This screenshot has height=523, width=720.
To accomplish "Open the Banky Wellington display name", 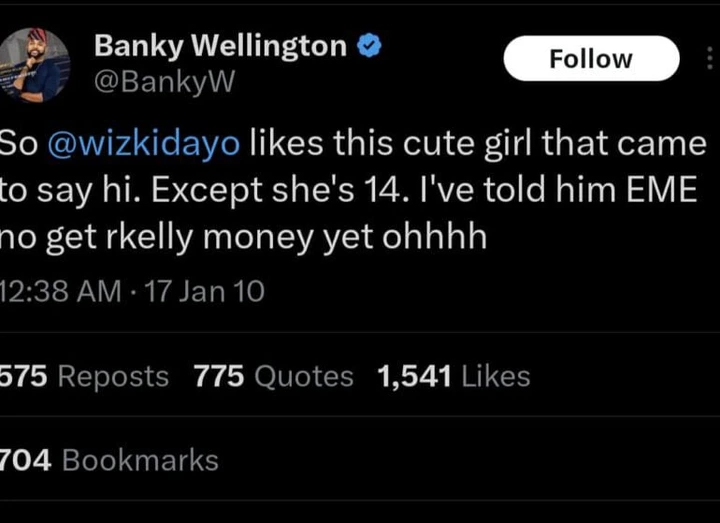I will coord(220,45).
